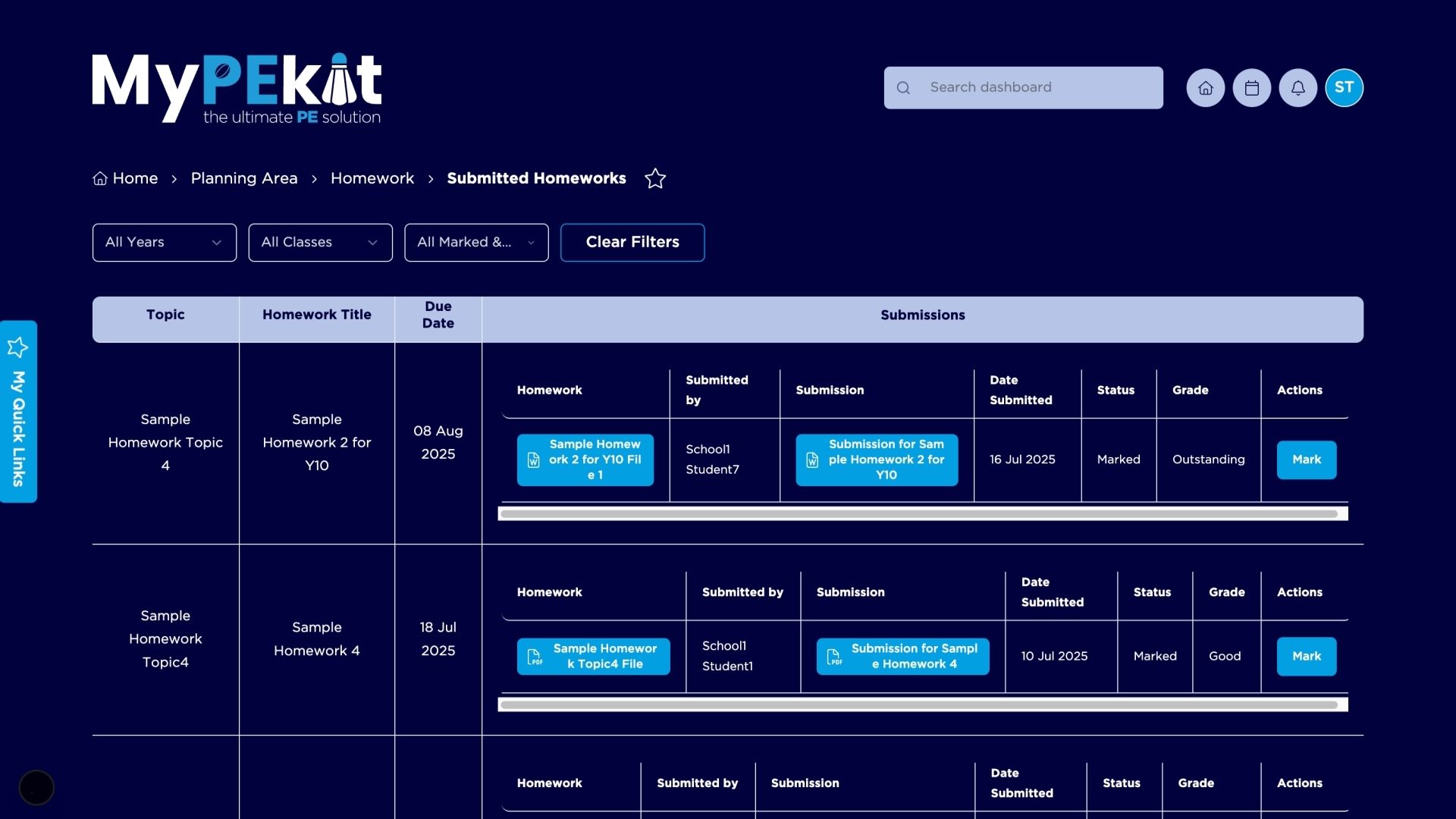Click the star icon on My Quick Links
The height and width of the screenshot is (819, 1456).
click(x=17, y=347)
